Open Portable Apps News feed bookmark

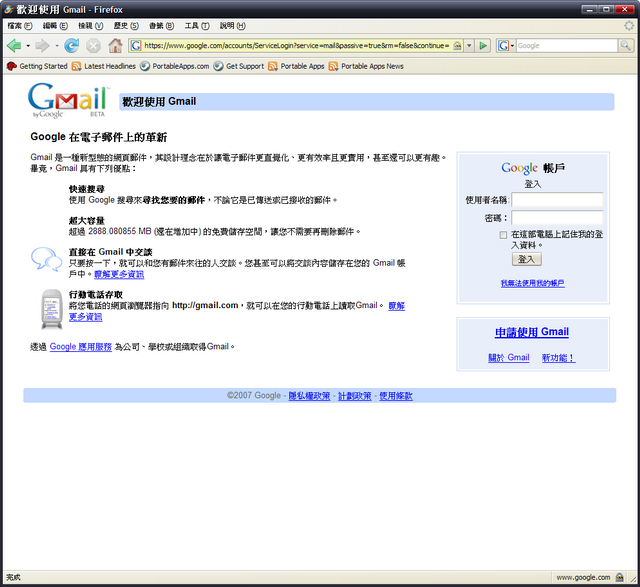(366, 66)
